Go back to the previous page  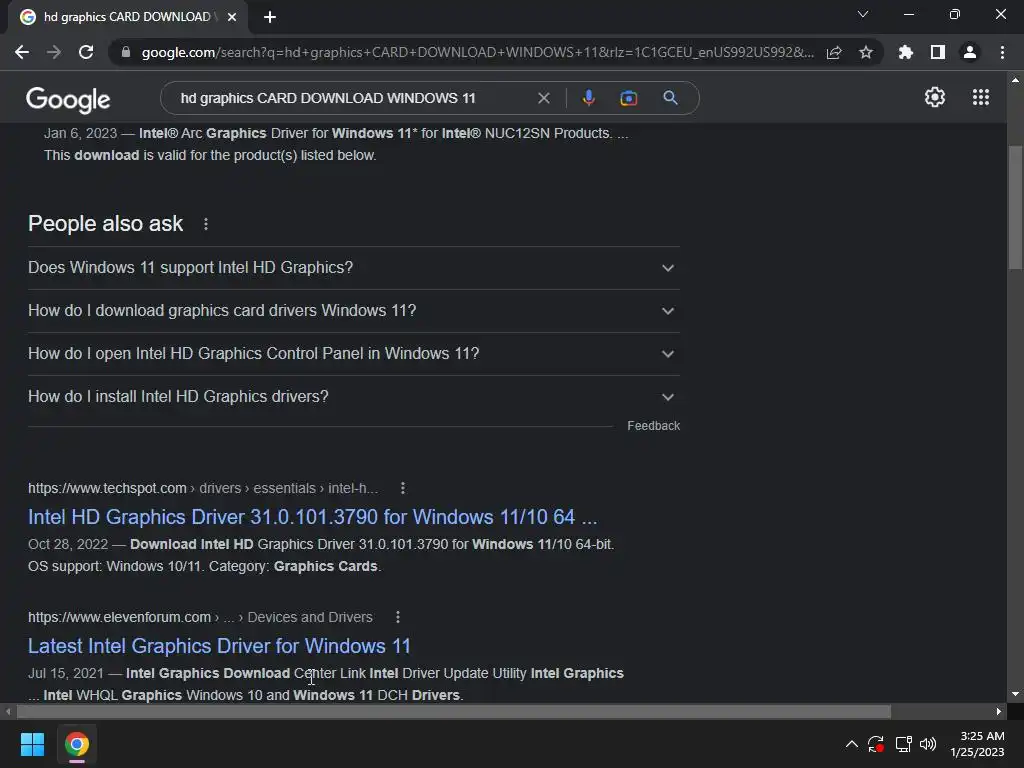[22, 52]
